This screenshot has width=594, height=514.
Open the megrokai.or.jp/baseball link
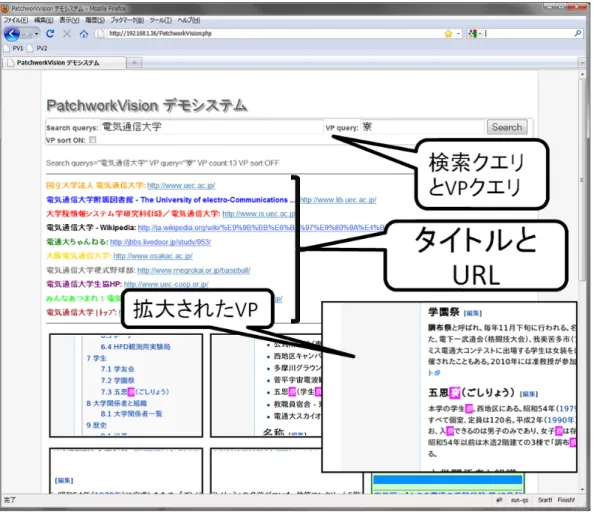[194, 270]
